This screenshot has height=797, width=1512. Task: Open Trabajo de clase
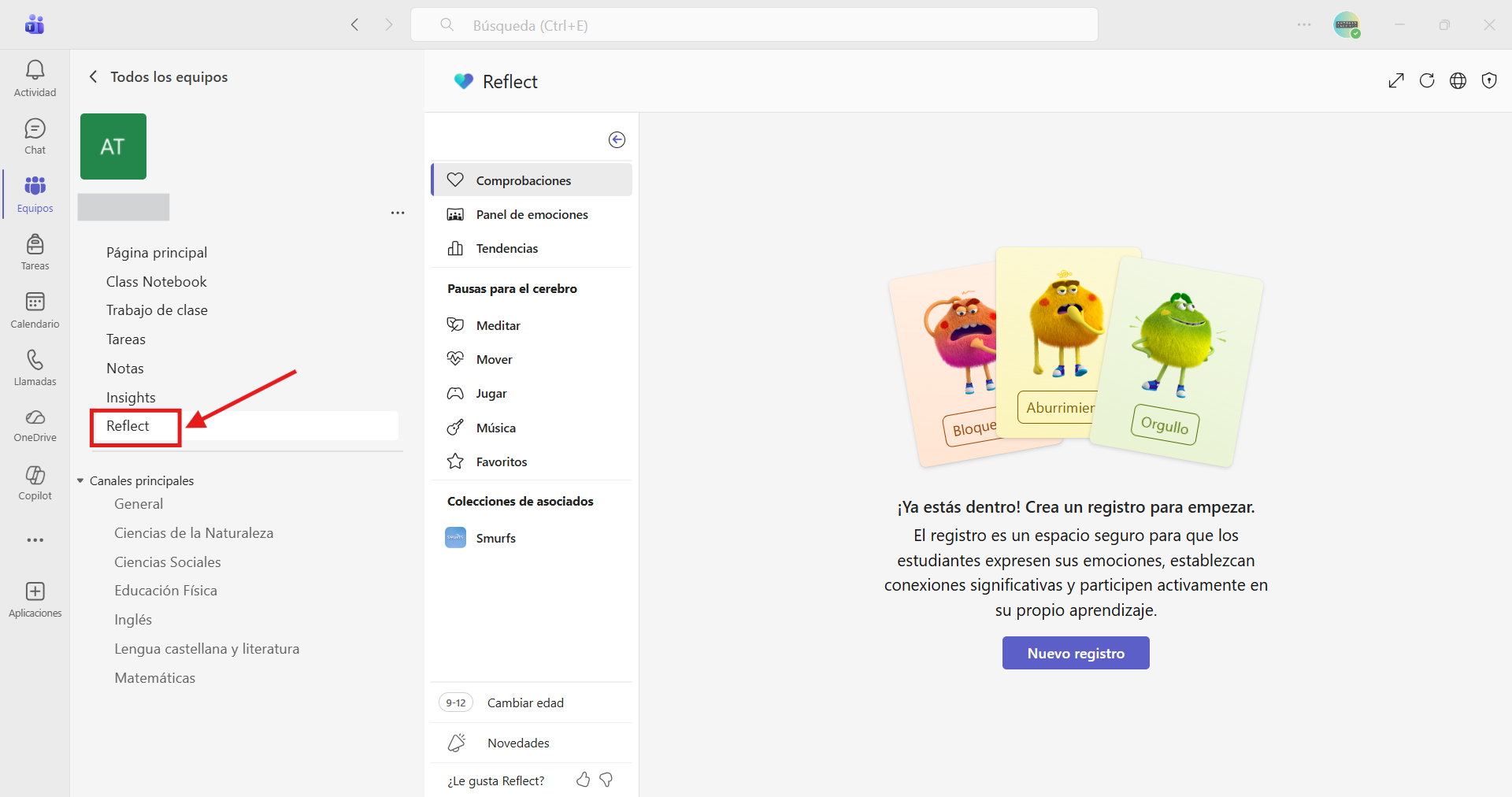pyautogui.click(x=157, y=310)
